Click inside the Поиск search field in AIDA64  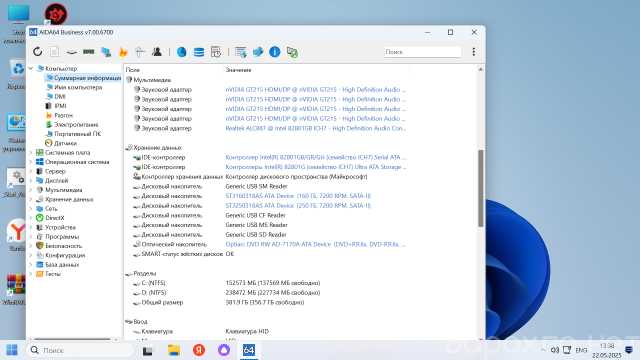(422, 52)
